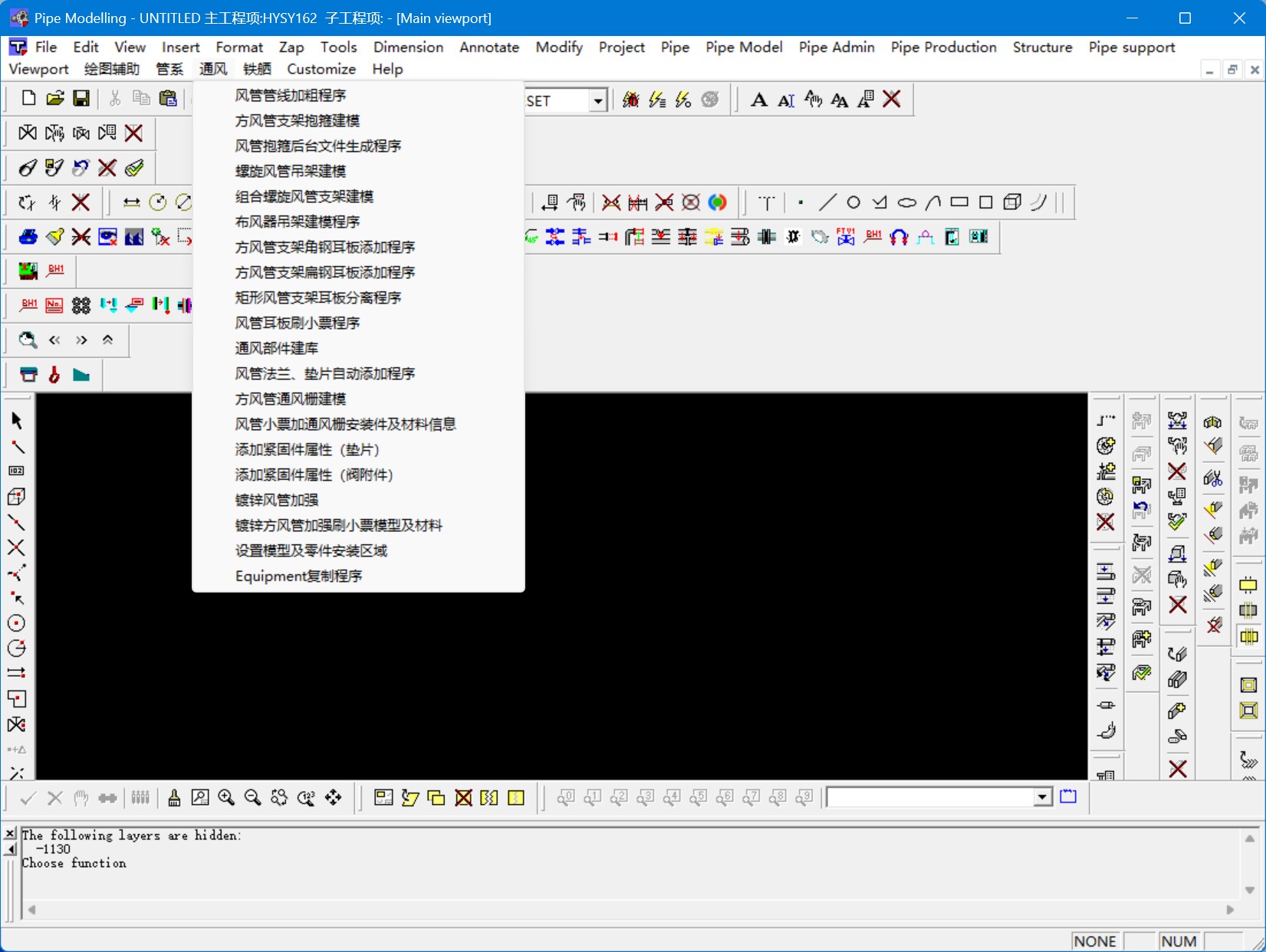Screen dimensions: 1266x952
Task: Pick the arrow pointer selection tool
Action: point(17,421)
